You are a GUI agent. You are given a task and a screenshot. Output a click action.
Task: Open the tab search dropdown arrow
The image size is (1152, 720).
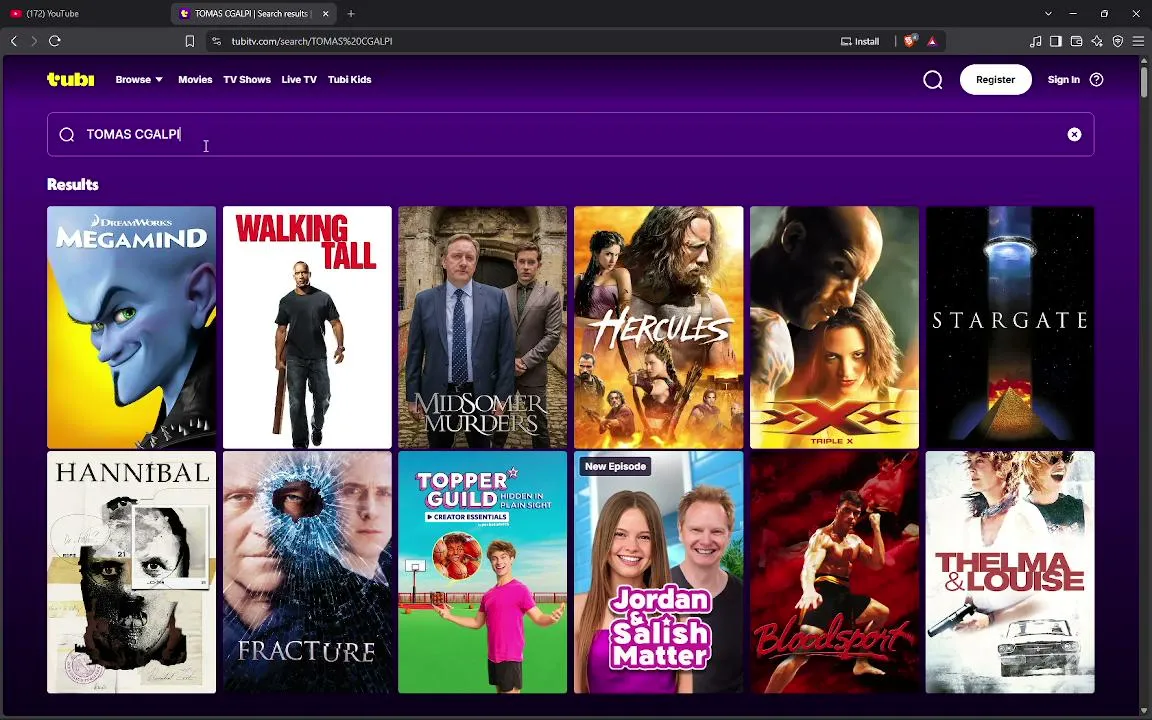pyautogui.click(x=1048, y=13)
